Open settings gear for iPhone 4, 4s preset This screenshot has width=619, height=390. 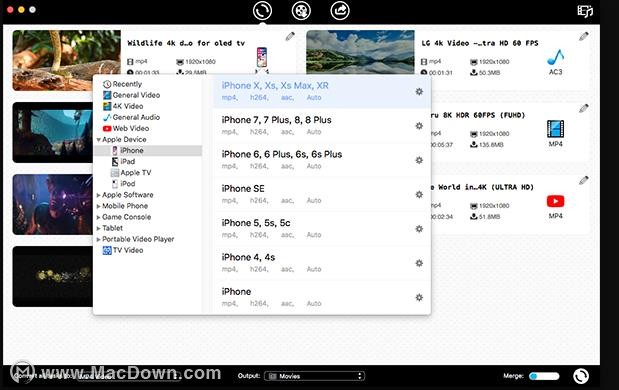[419, 263]
